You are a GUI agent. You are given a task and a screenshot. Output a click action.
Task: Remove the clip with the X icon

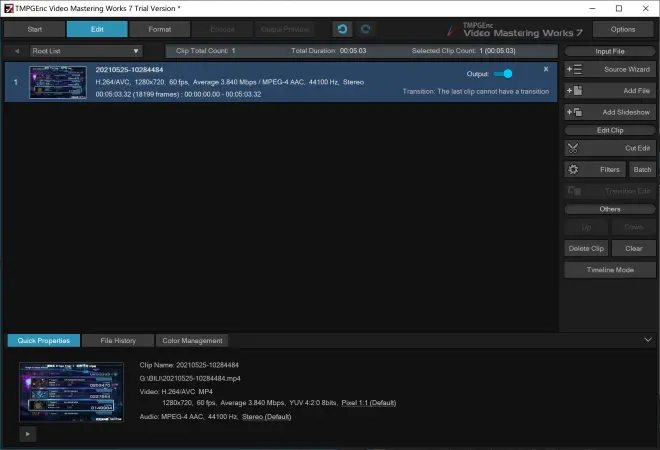click(546, 69)
